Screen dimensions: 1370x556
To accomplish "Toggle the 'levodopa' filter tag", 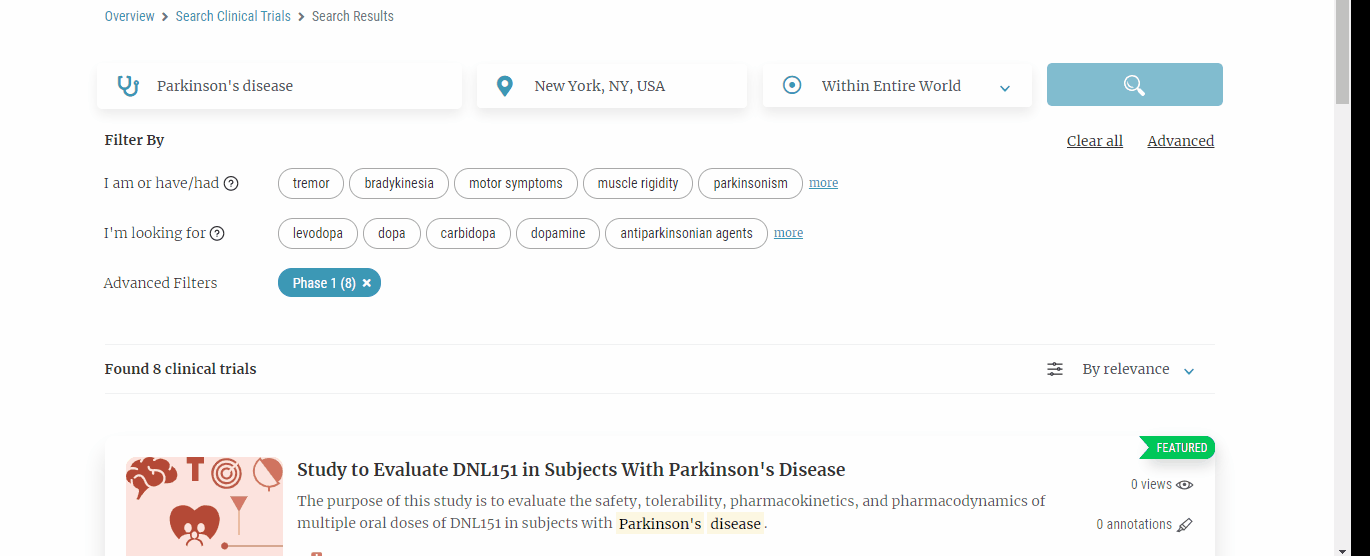I will click(318, 233).
